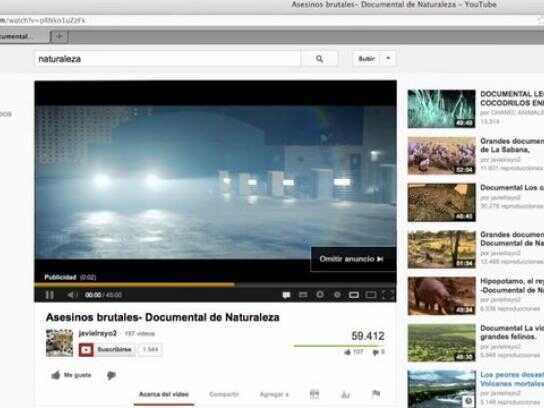Open the Hipopotamo documentary thumbnail
This screenshot has height=408, width=544.
[x=441, y=296]
